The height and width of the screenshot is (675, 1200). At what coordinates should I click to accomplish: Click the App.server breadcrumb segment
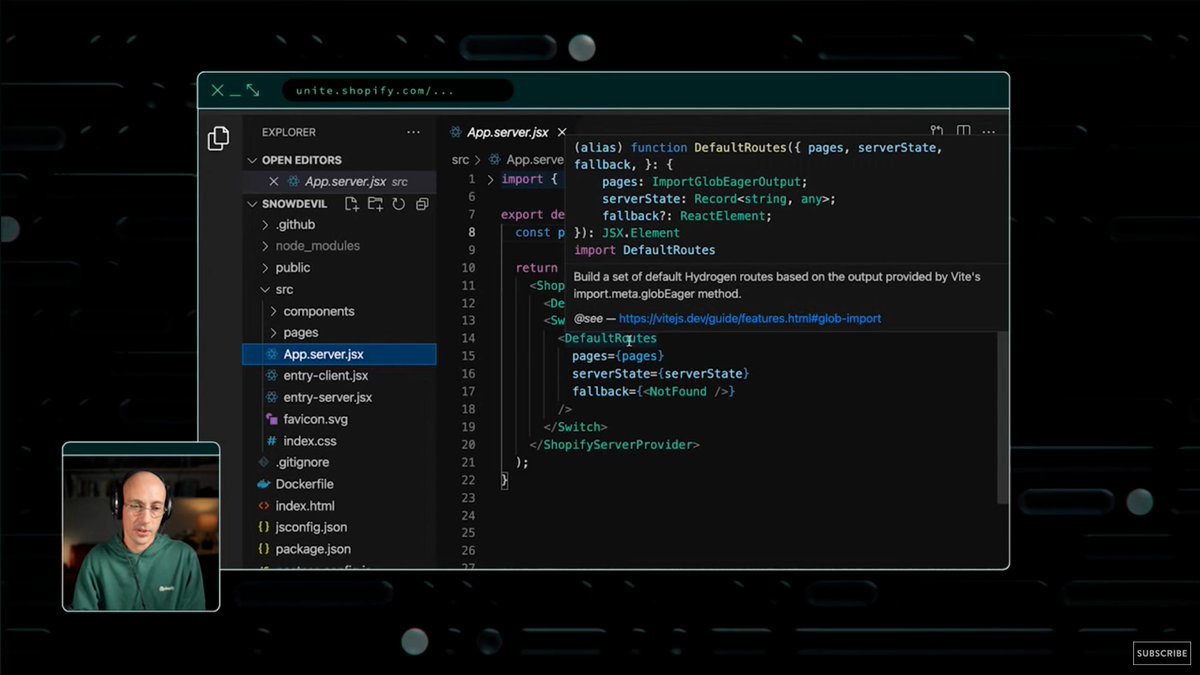(x=535, y=159)
